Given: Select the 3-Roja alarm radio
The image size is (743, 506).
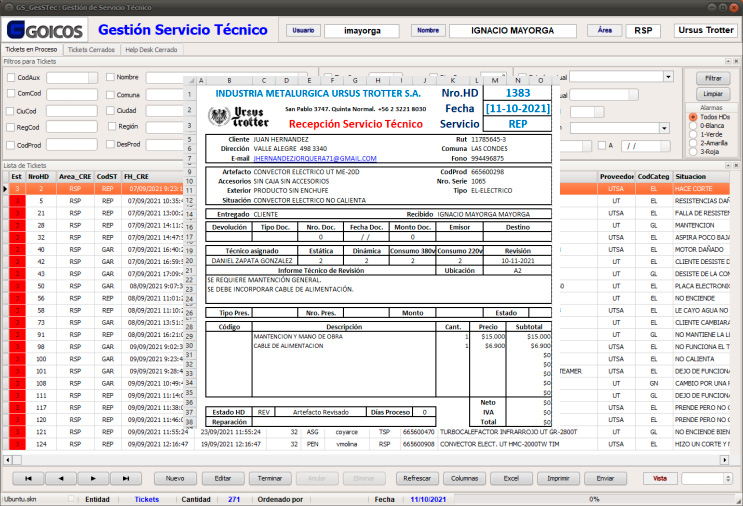Looking at the screenshot, I should click(x=693, y=152).
